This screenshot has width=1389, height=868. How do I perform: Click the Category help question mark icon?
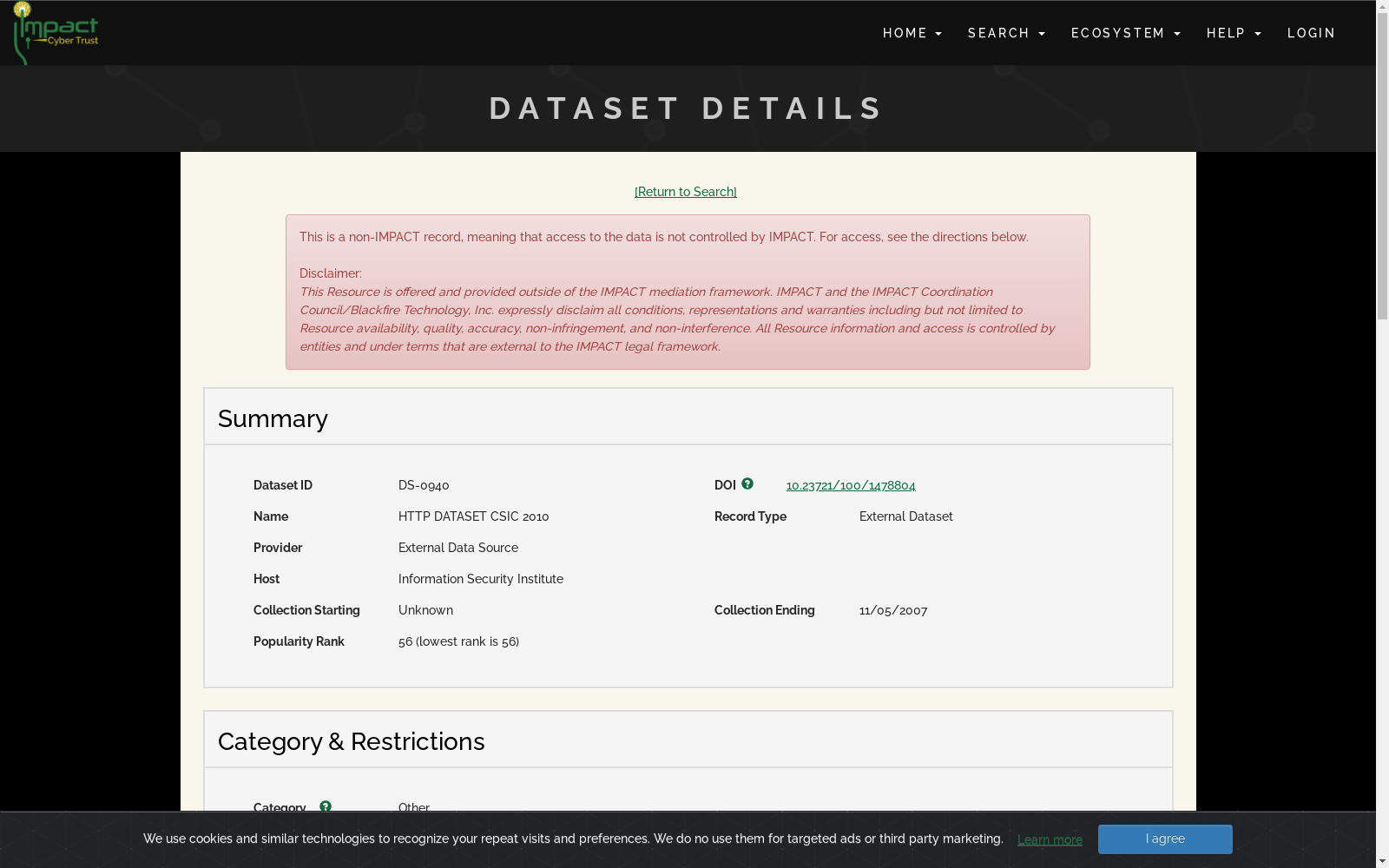(x=326, y=806)
